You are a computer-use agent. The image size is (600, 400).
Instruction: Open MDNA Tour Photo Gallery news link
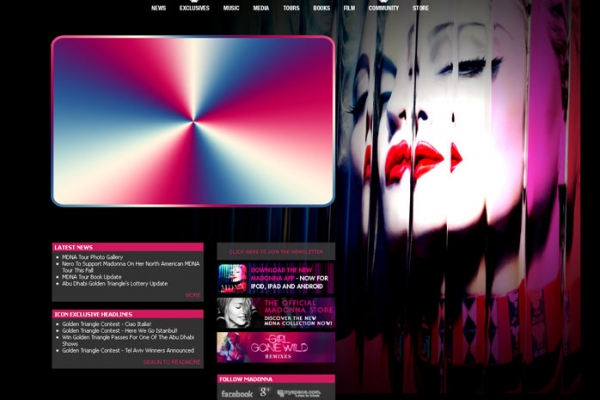coord(93,257)
